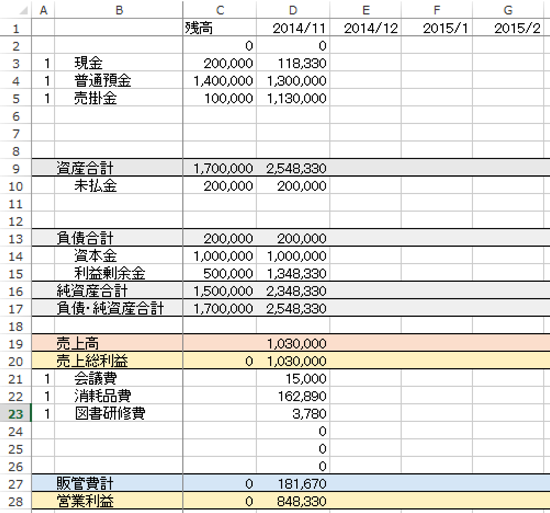Select the 消耗品費 label cell
The height and width of the screenshot is (513, 550).
coord(119,396)
